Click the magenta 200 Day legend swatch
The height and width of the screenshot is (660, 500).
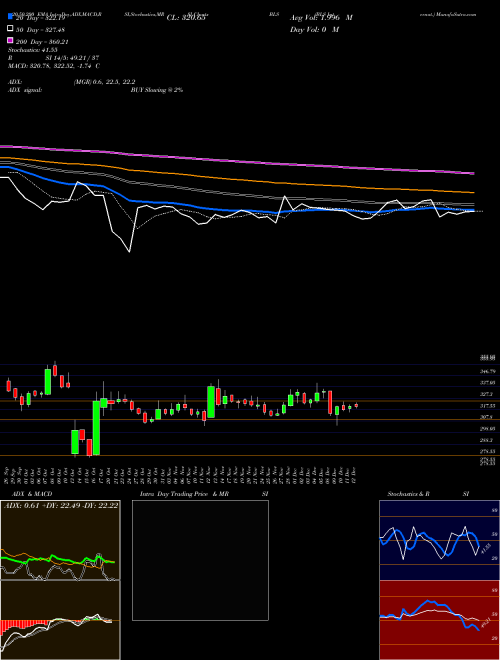click(x=10, y=41)
